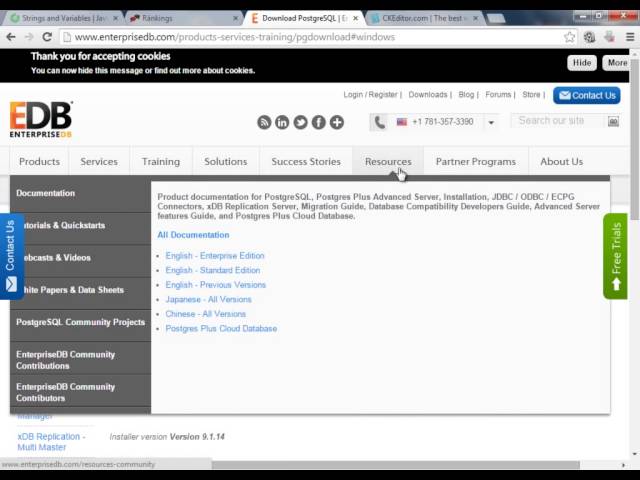Open the Facebook social icon
This screenshot has height=480, width=640.
tap(318, 122)
